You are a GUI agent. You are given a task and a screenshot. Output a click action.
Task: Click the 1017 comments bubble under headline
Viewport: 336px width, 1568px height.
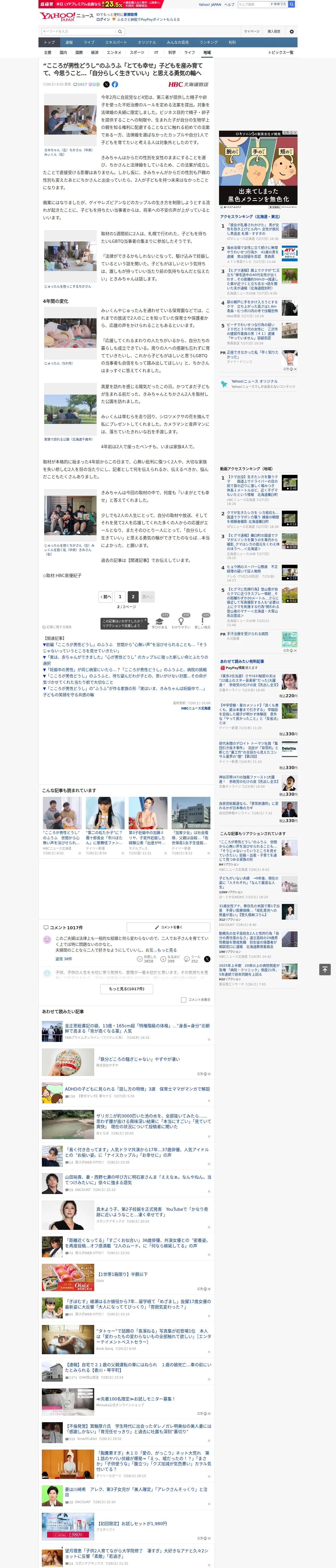[x=81, y=85]
